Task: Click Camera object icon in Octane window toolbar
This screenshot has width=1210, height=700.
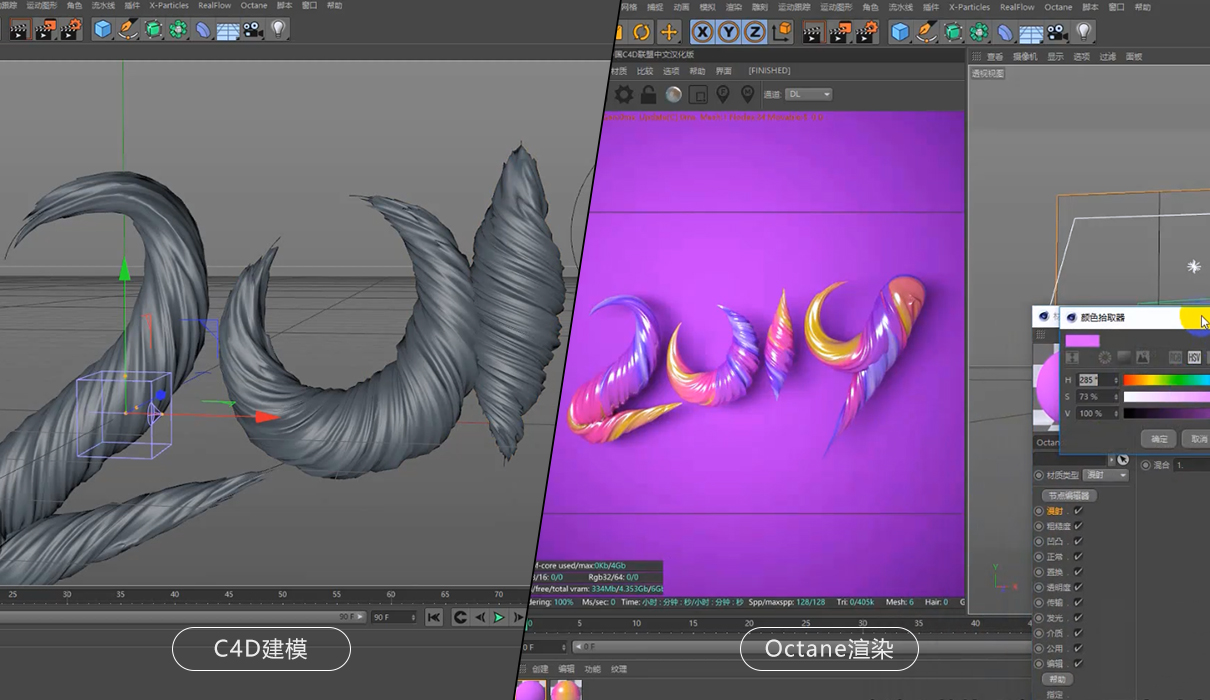Action: [1057, 32]
